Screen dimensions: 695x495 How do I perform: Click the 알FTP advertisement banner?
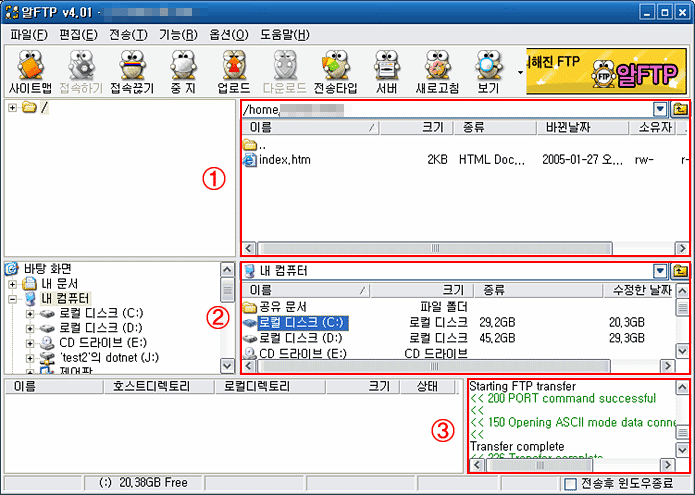click(x=606, y=71)
